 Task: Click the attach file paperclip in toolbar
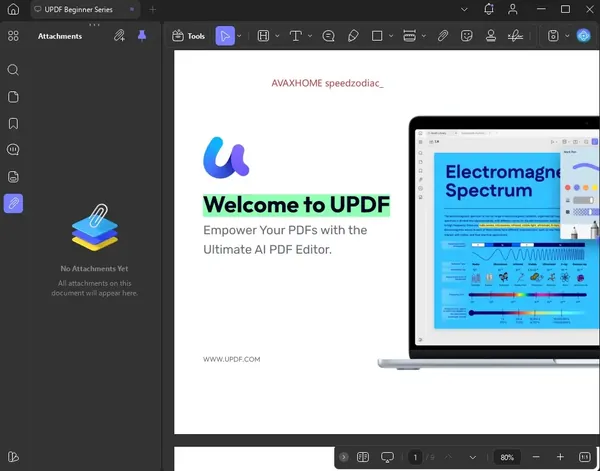tap(442, 36)
